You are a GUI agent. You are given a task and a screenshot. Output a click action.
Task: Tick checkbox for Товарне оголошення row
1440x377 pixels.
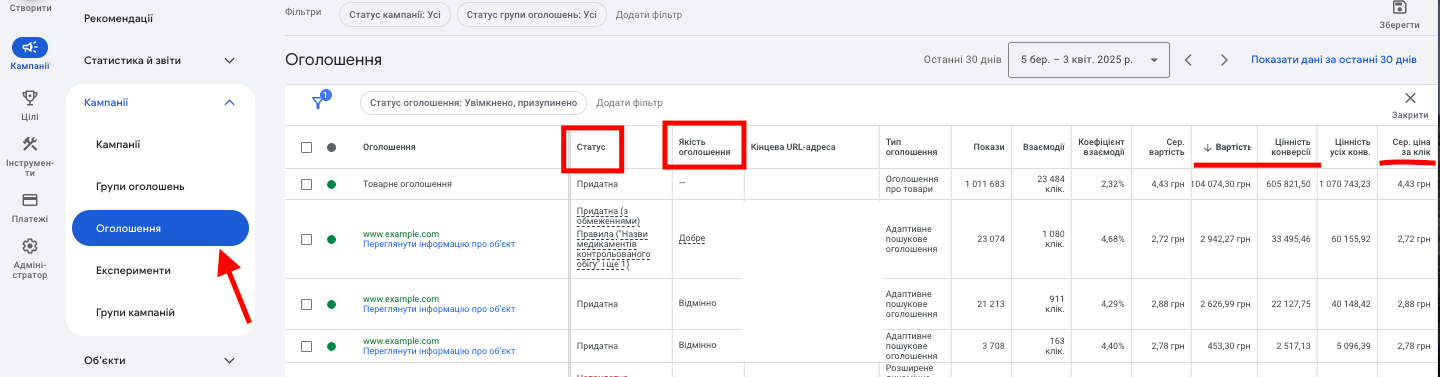[306, 184]
